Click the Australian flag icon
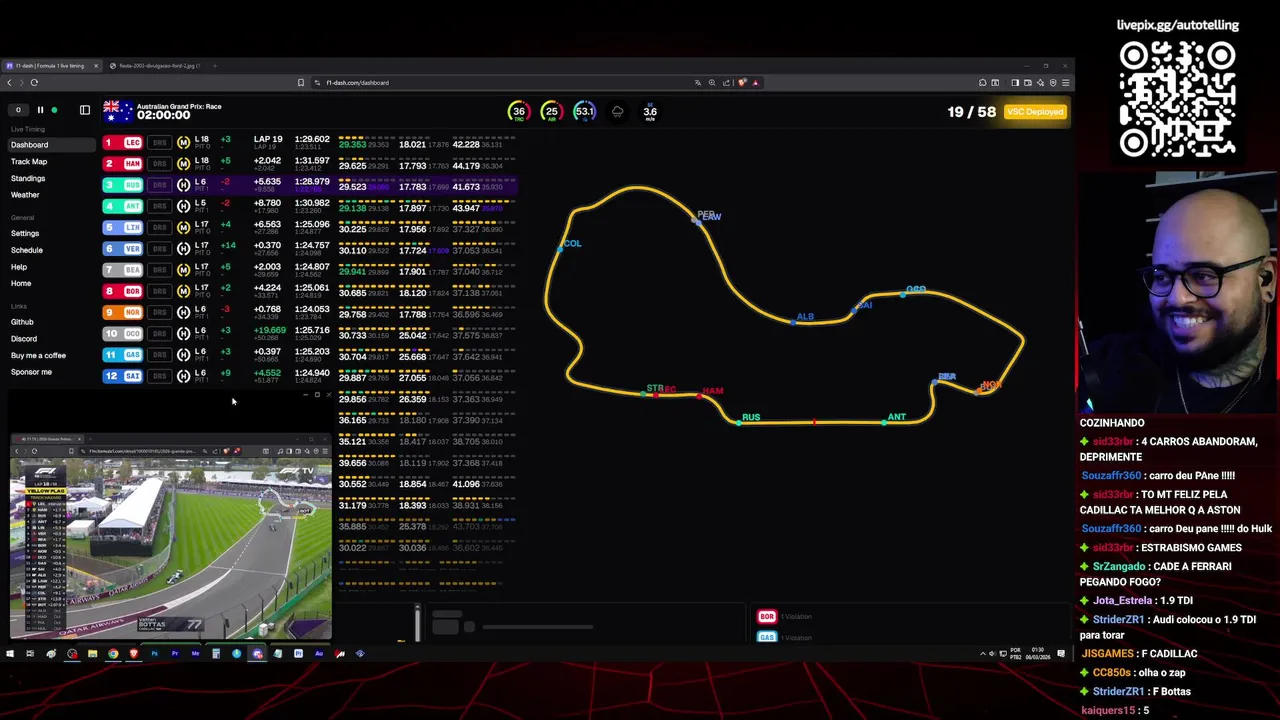Image resolution: width=1280 pixels, height=720 pixels. point(118,110)
